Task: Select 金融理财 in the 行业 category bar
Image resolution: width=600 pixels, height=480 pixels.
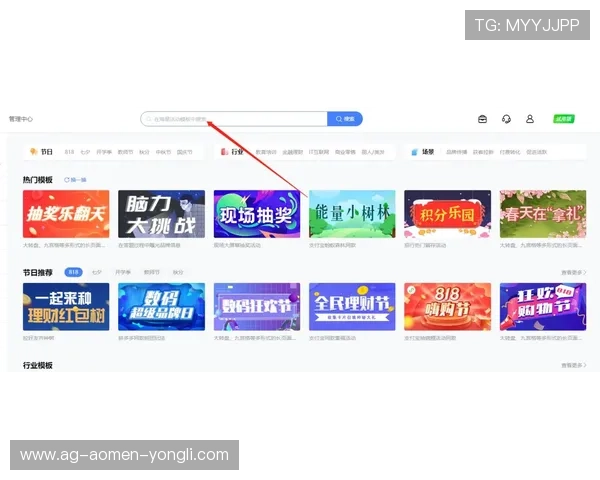Action: click(x=293, y=152)
